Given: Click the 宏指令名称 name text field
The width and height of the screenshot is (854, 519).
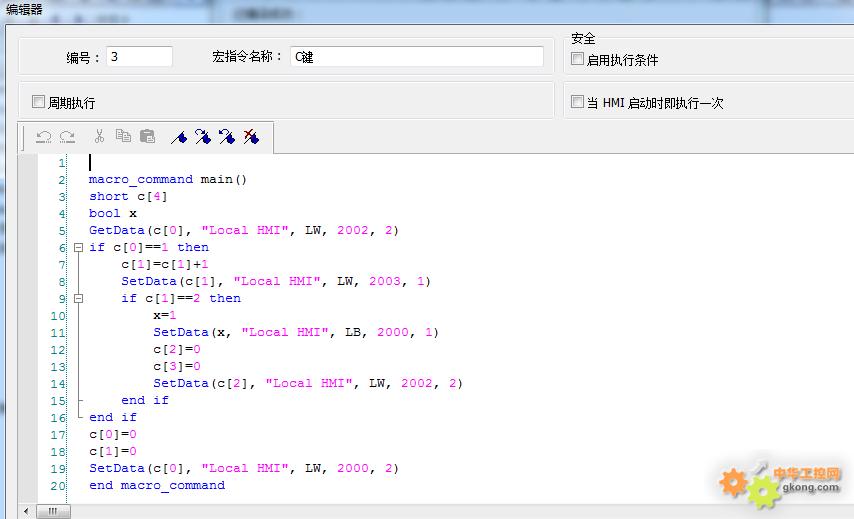Looking at the screenshot, I should [x=416, y=57].
